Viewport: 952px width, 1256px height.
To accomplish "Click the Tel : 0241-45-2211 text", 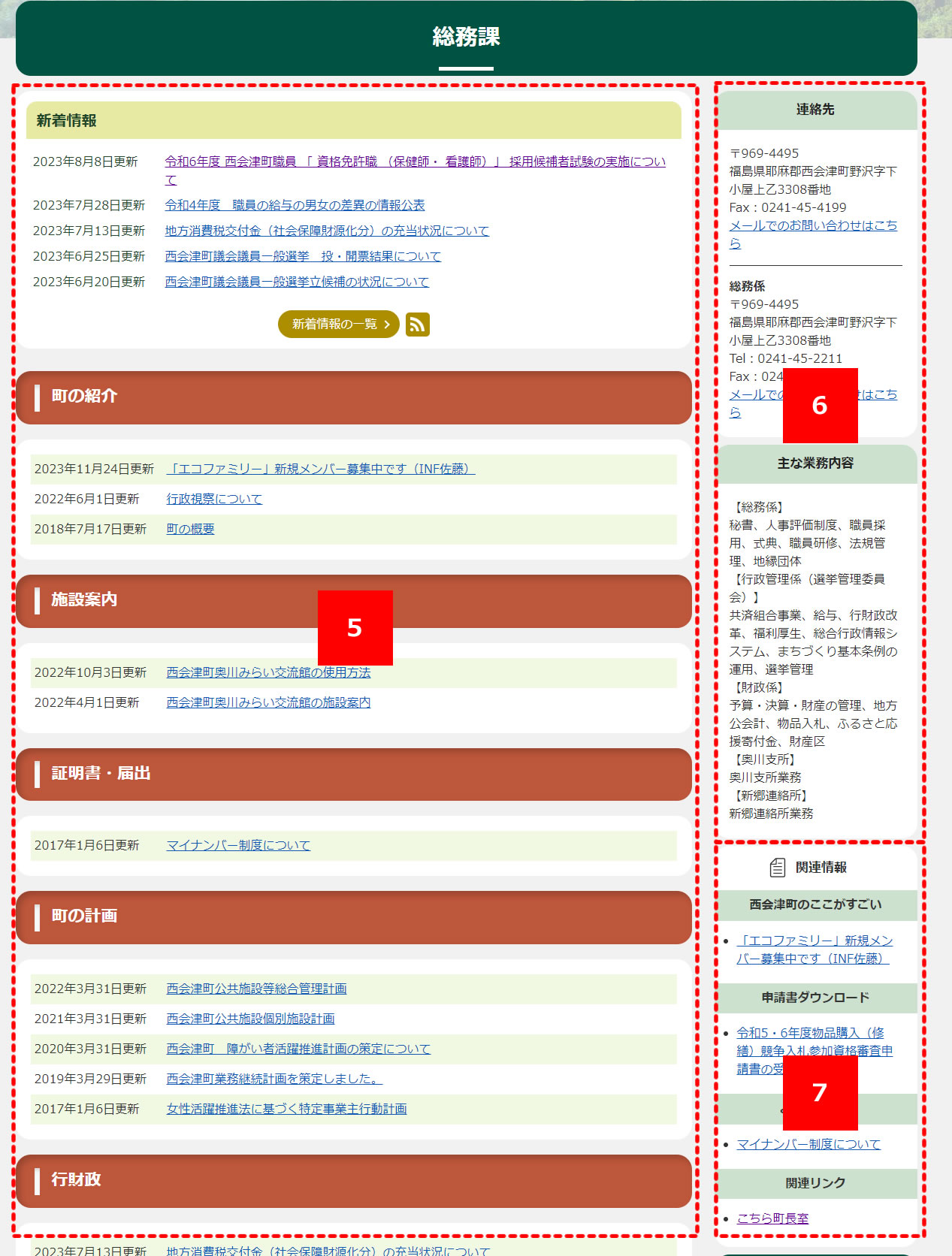I will [x=786, y=358].
